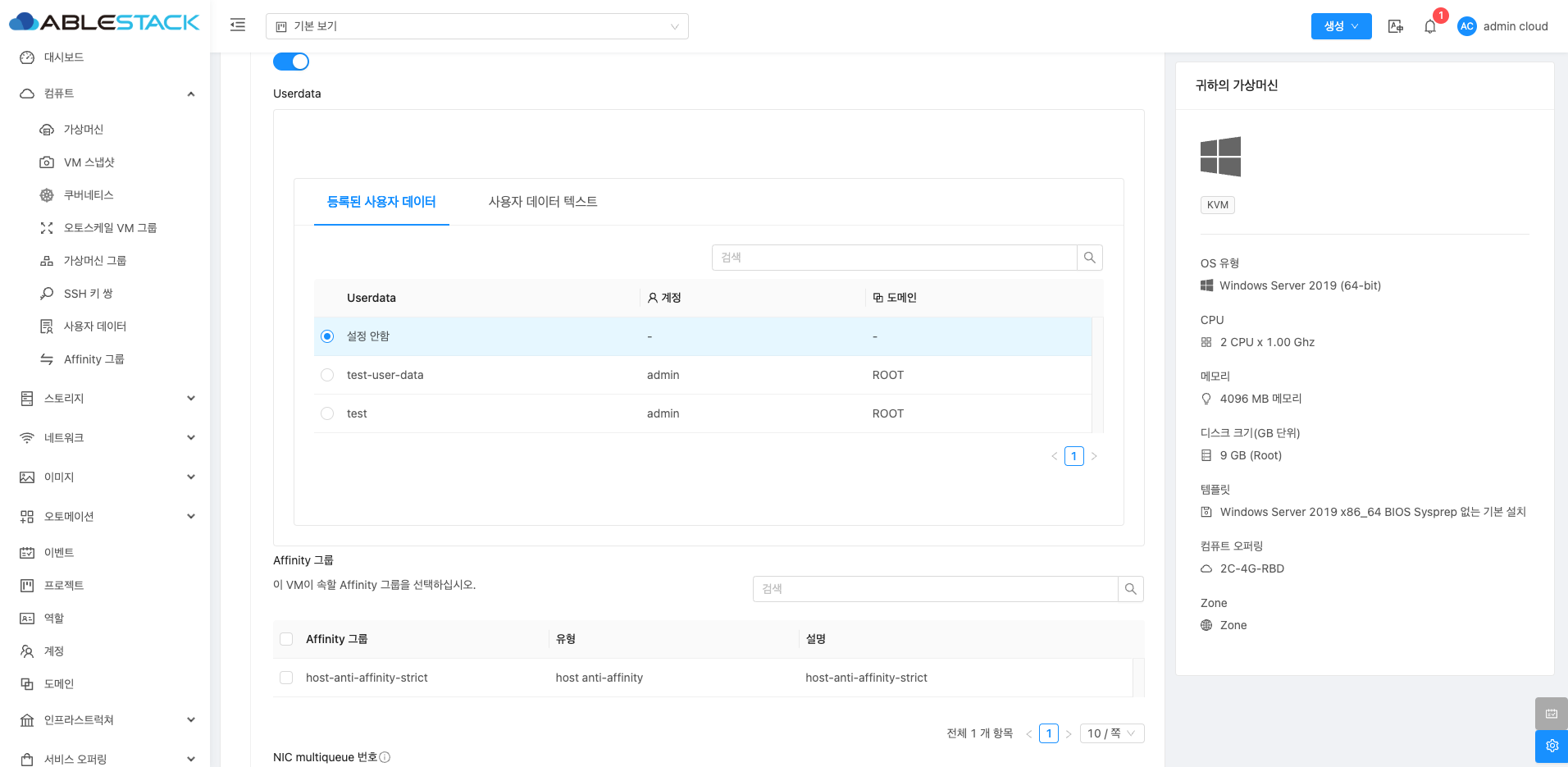1568x767 pixels.
Task: Open admin cloud user menu
Action: (x=1502, y=26)
